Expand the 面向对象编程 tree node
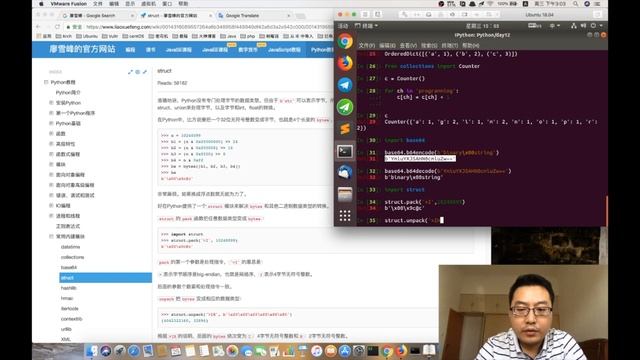The width and height of the screenshot is (640, 360). tap(51, 174)
